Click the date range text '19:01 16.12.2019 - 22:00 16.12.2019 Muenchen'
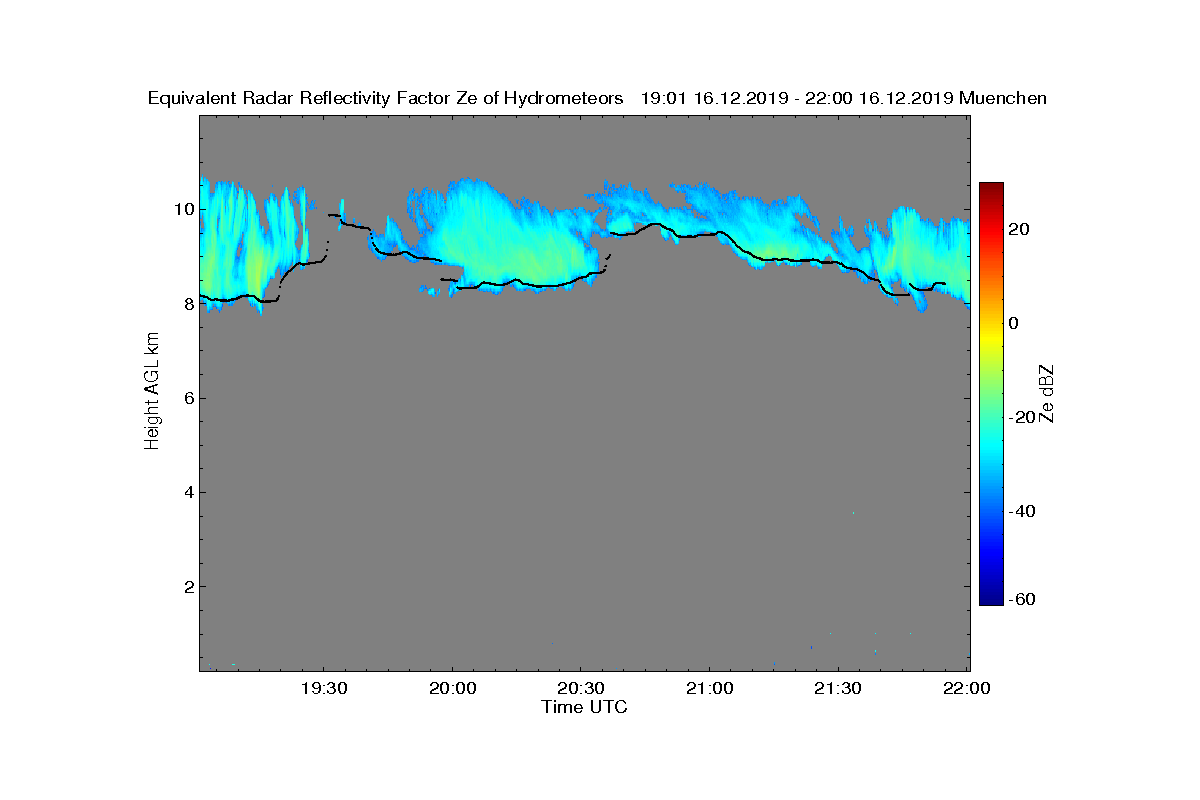The width and height of the screenshot is (1200, 800). pos(844,98)
